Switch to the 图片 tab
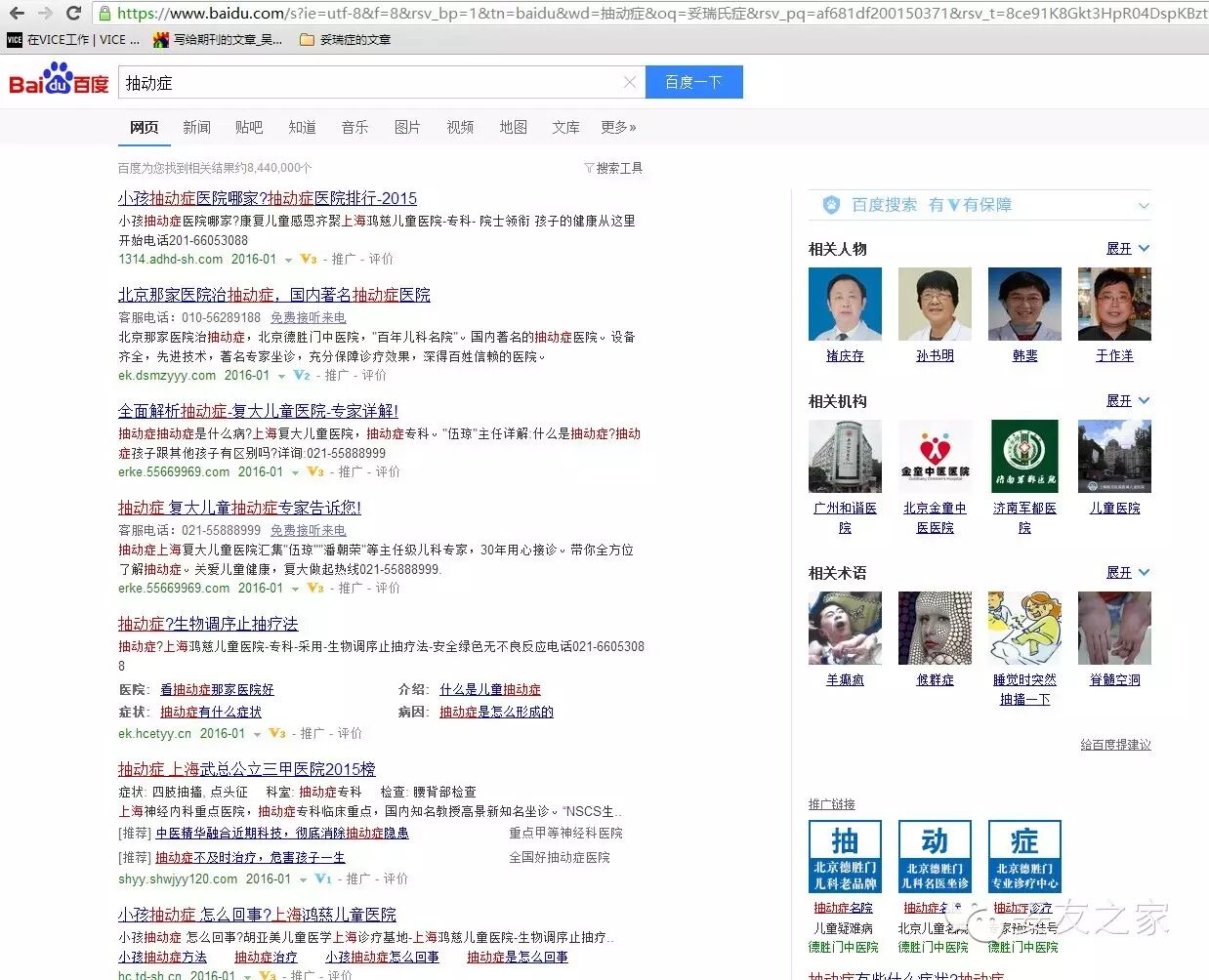 coord(407,127)
